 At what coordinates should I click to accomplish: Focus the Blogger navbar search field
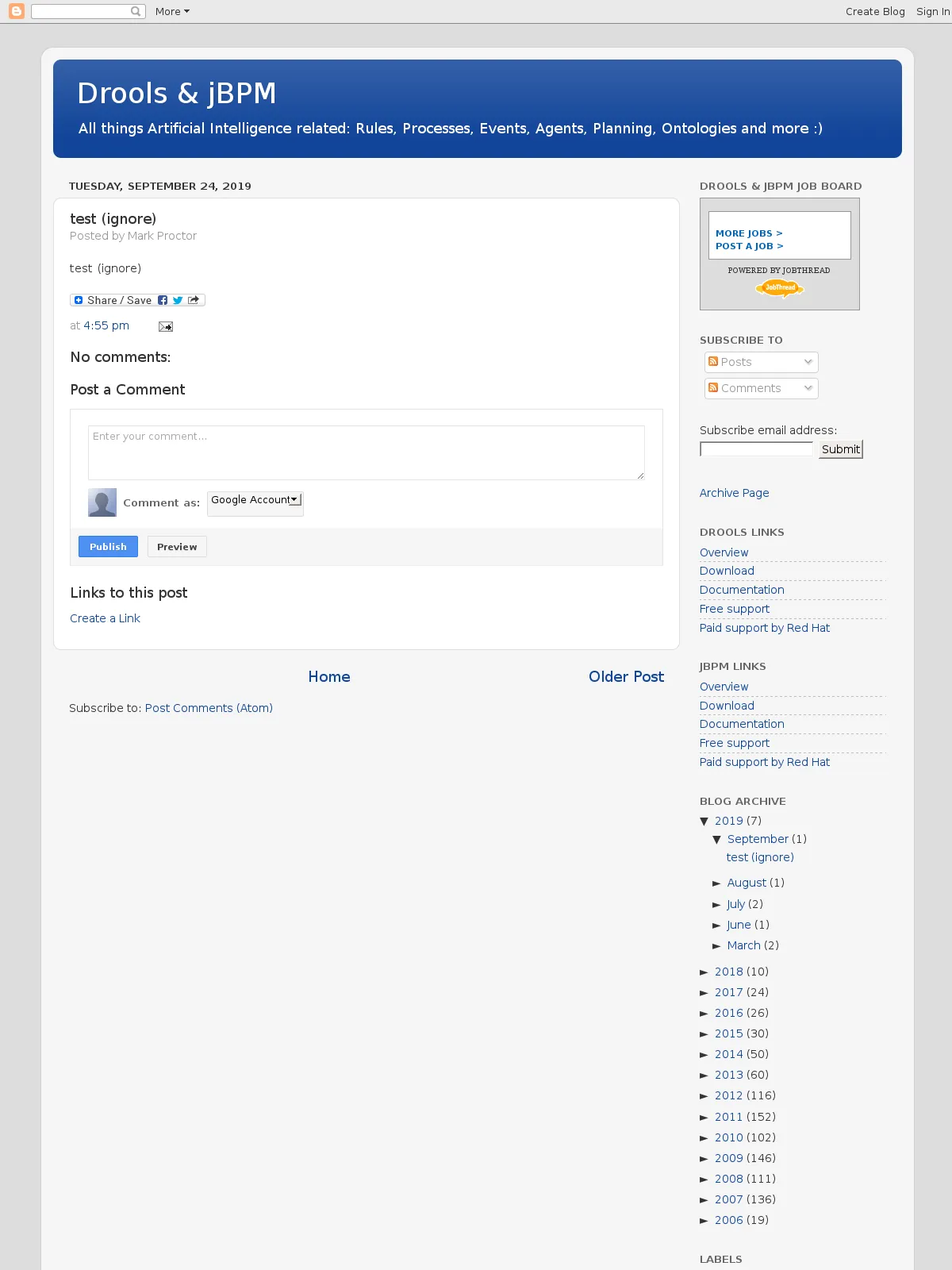82,11
